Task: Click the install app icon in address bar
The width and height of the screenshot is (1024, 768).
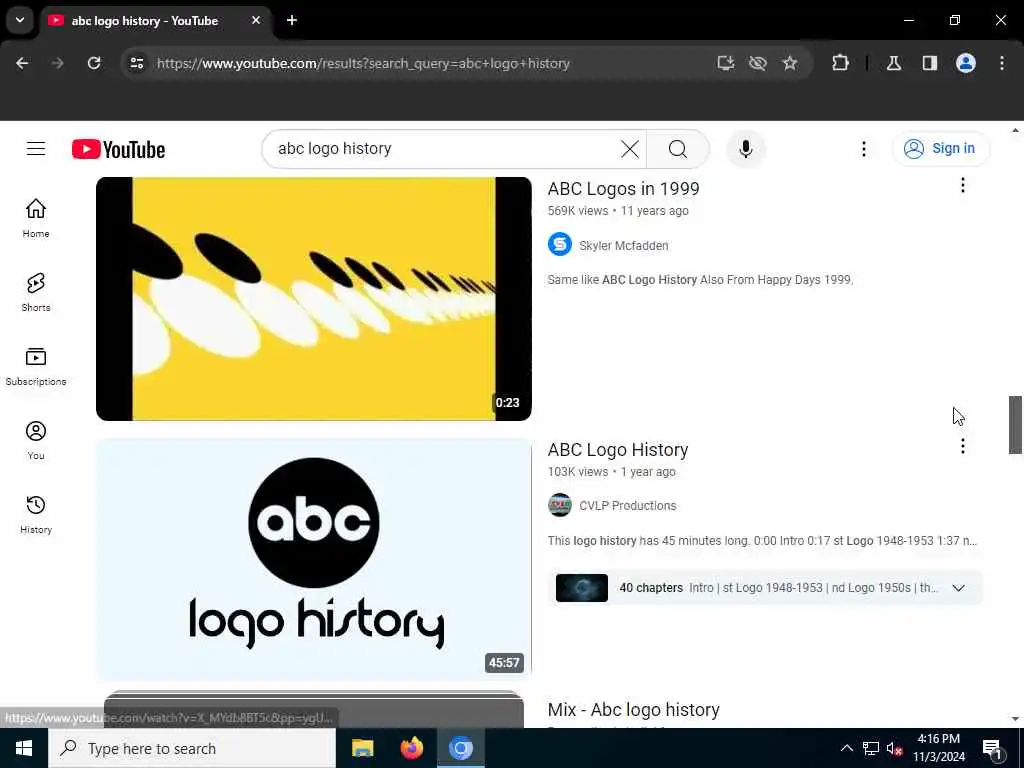Action: (726, 63)
